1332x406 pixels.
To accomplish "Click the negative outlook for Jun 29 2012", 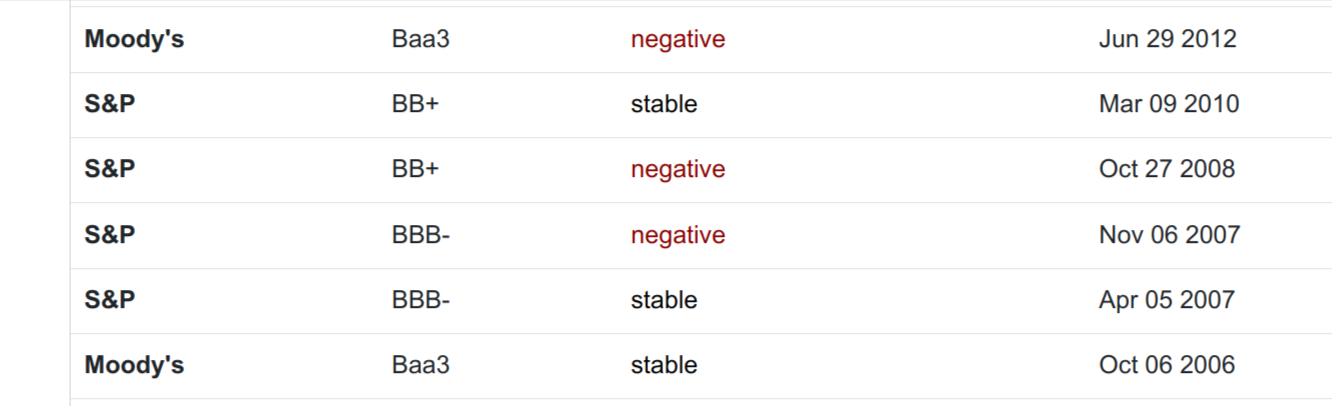I will [x=677, y=39].
